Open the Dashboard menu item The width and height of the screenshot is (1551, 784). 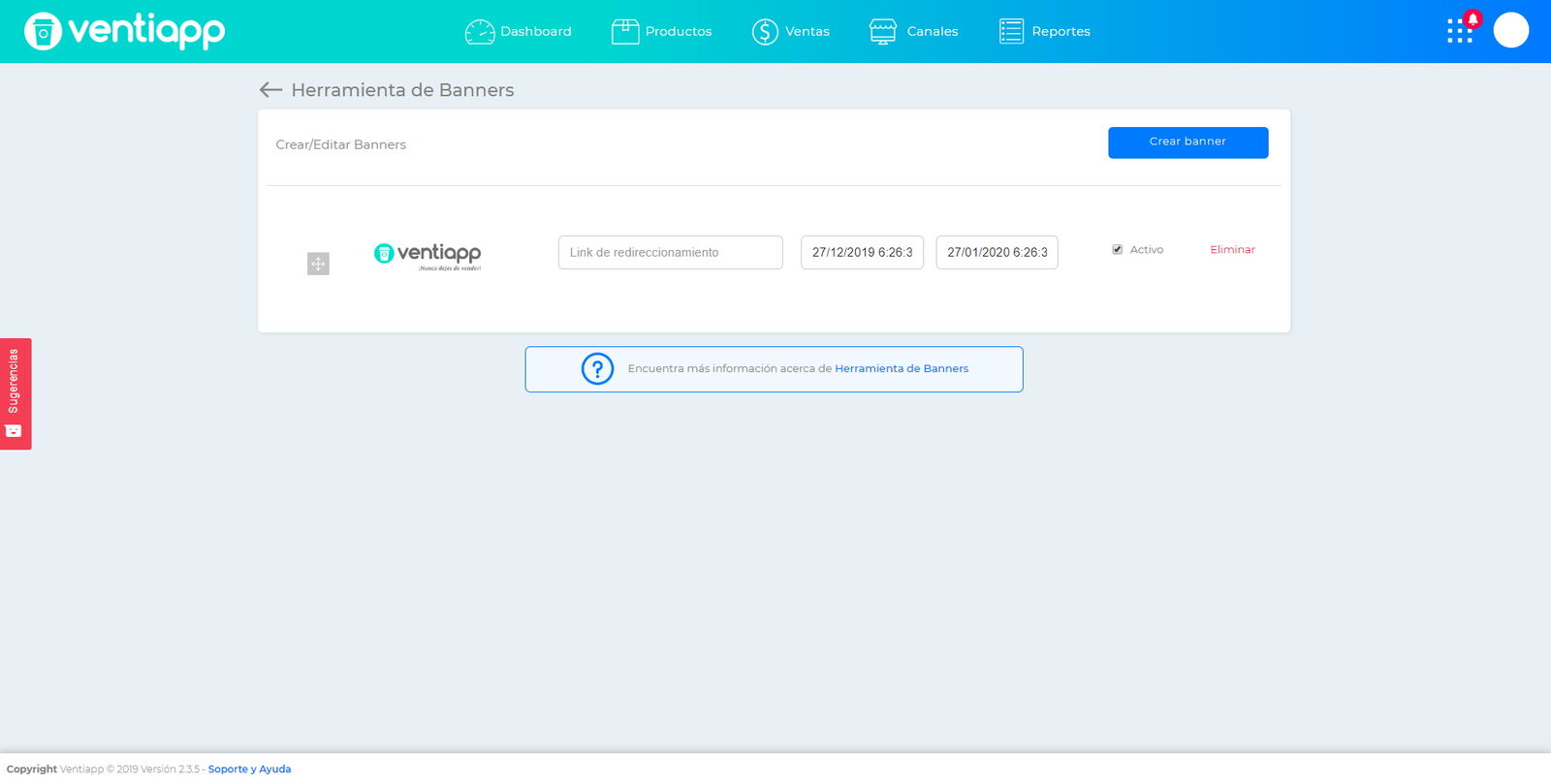(519, 32)
